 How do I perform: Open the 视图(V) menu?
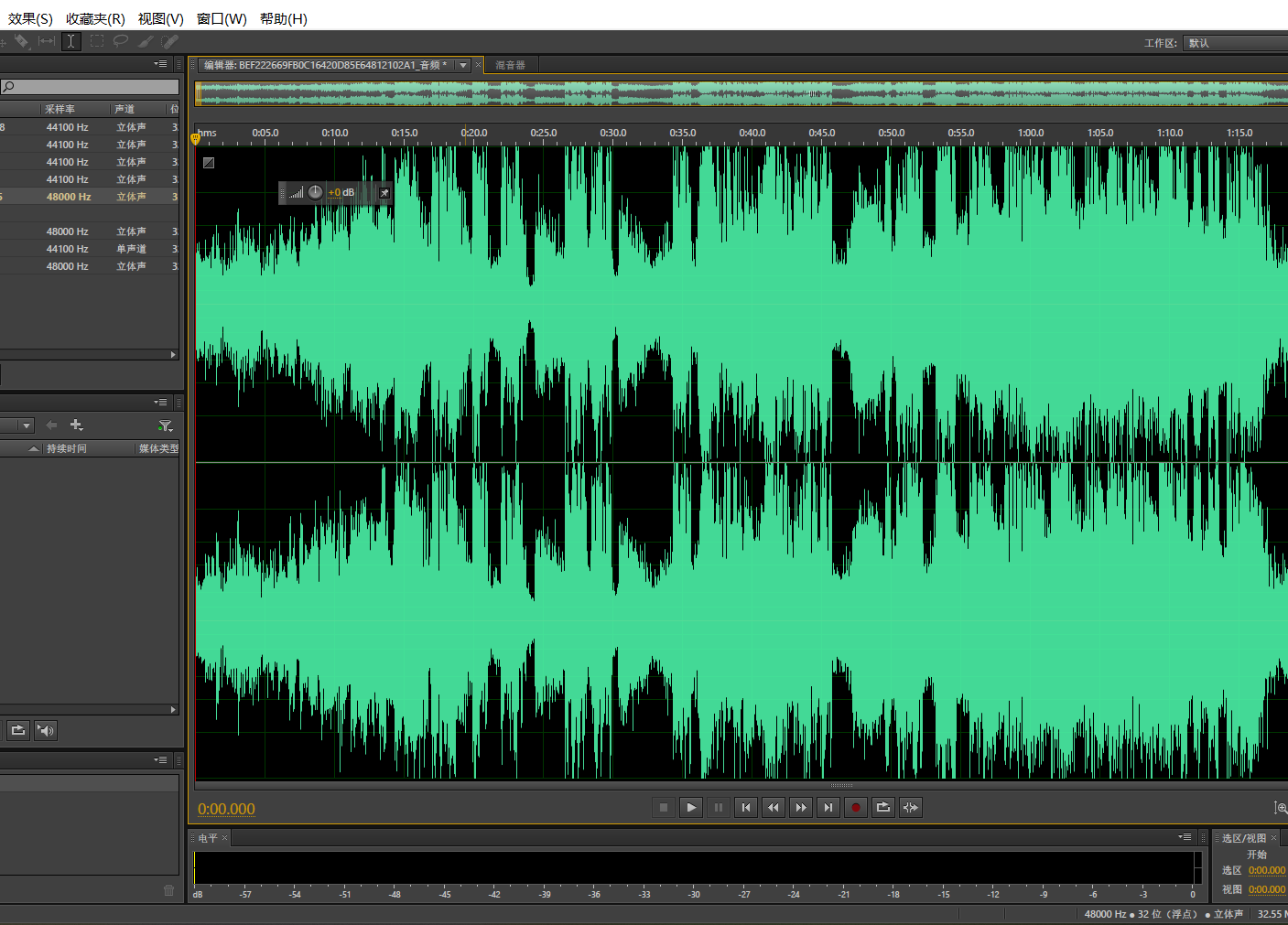click(x=161, y=18)
